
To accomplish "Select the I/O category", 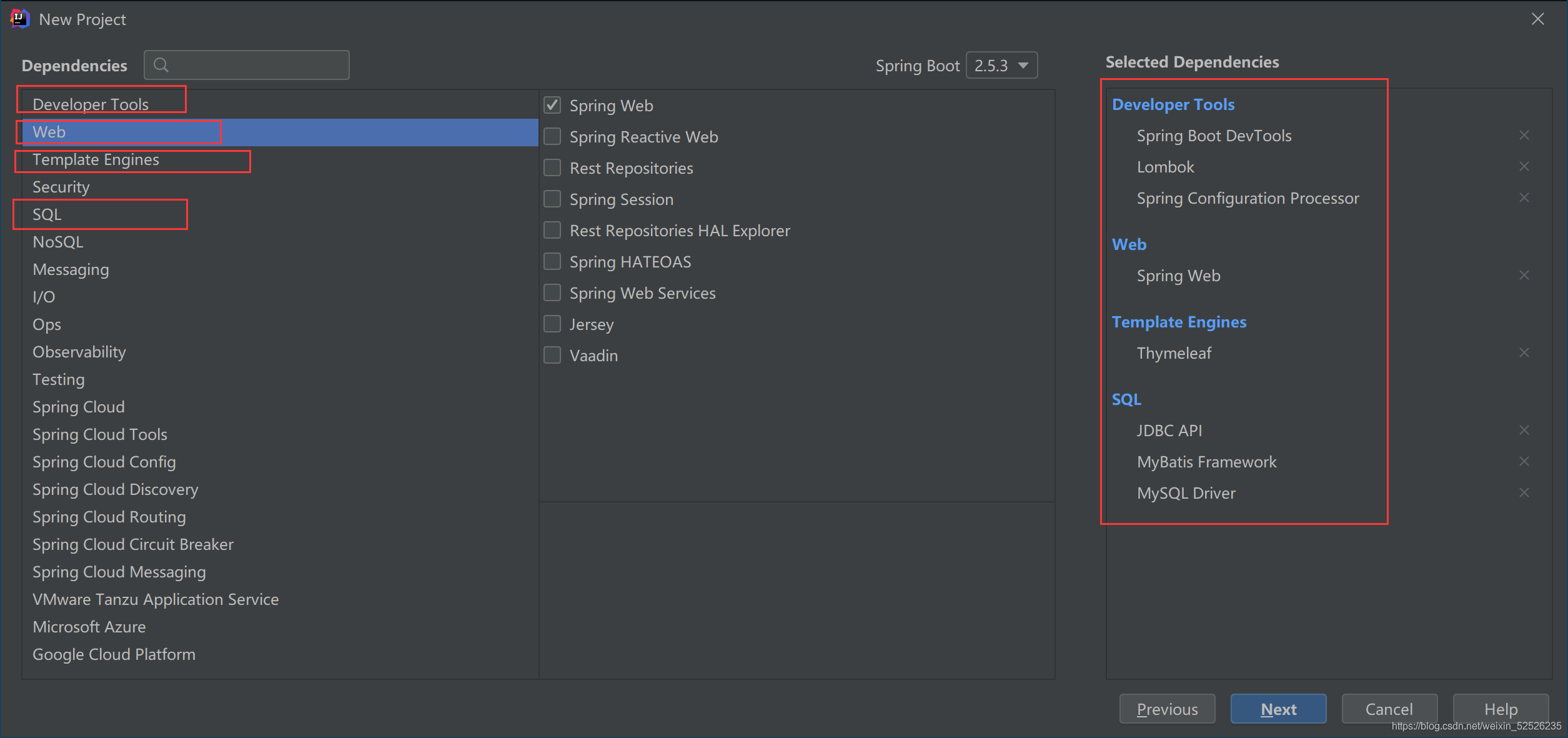I will (x=280, y=297).
